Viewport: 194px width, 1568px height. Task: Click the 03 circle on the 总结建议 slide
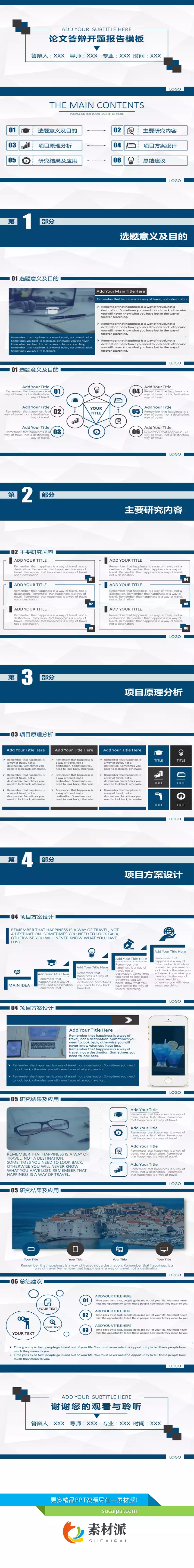[86, 1330]
